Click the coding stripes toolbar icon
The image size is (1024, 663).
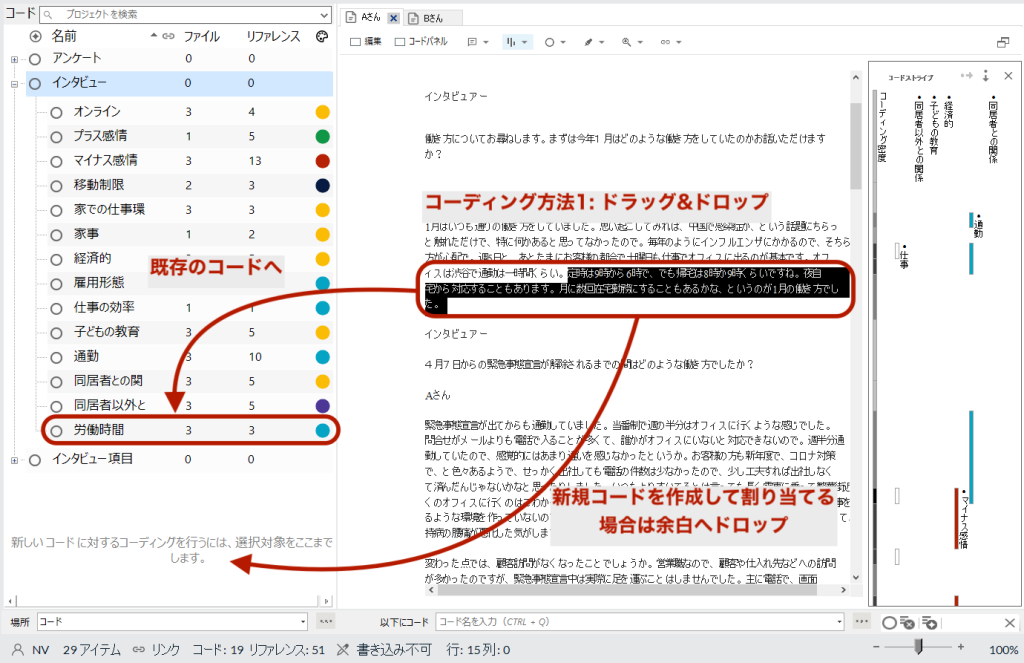511,42
